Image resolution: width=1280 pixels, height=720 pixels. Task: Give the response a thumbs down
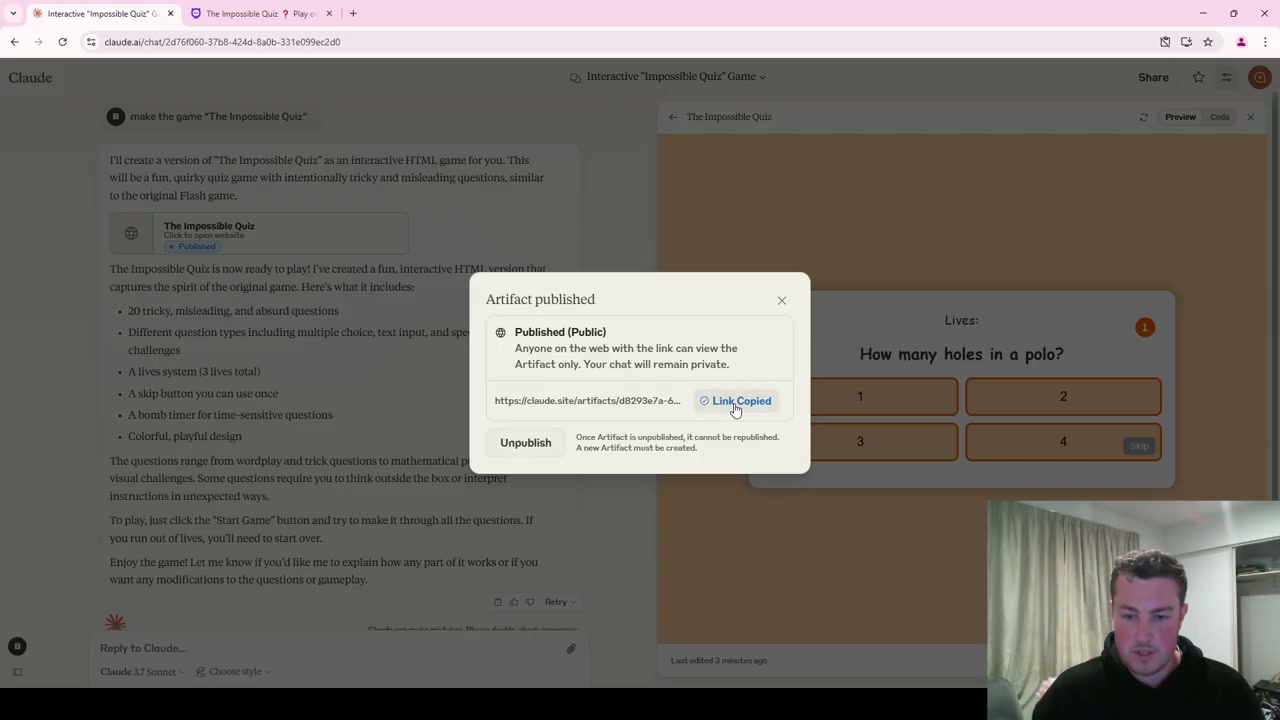pos(530,602)
